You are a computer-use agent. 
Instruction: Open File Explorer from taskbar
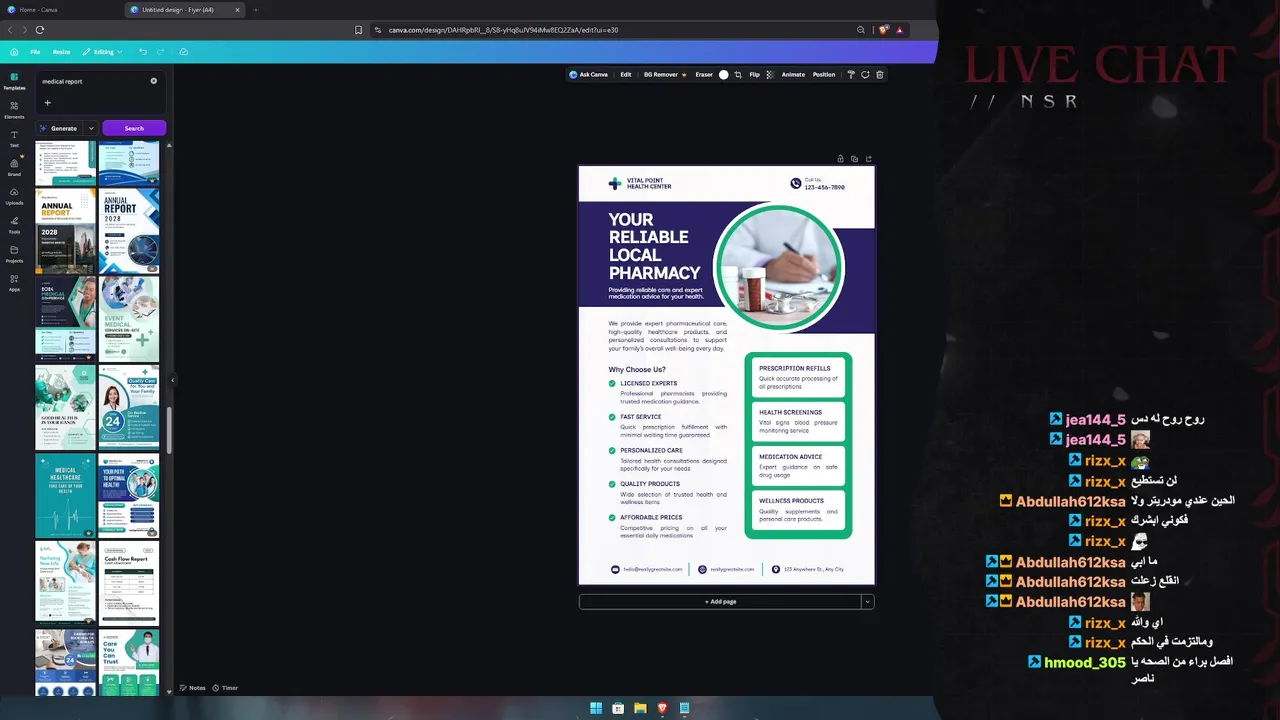[640, 708]
